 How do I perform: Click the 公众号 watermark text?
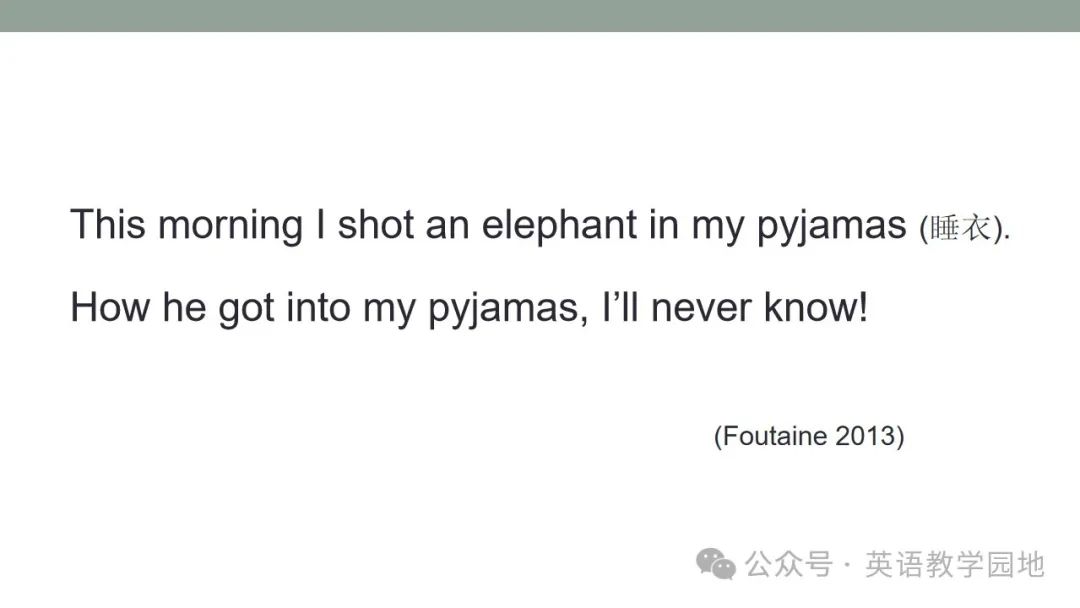(x=789, y=565)
